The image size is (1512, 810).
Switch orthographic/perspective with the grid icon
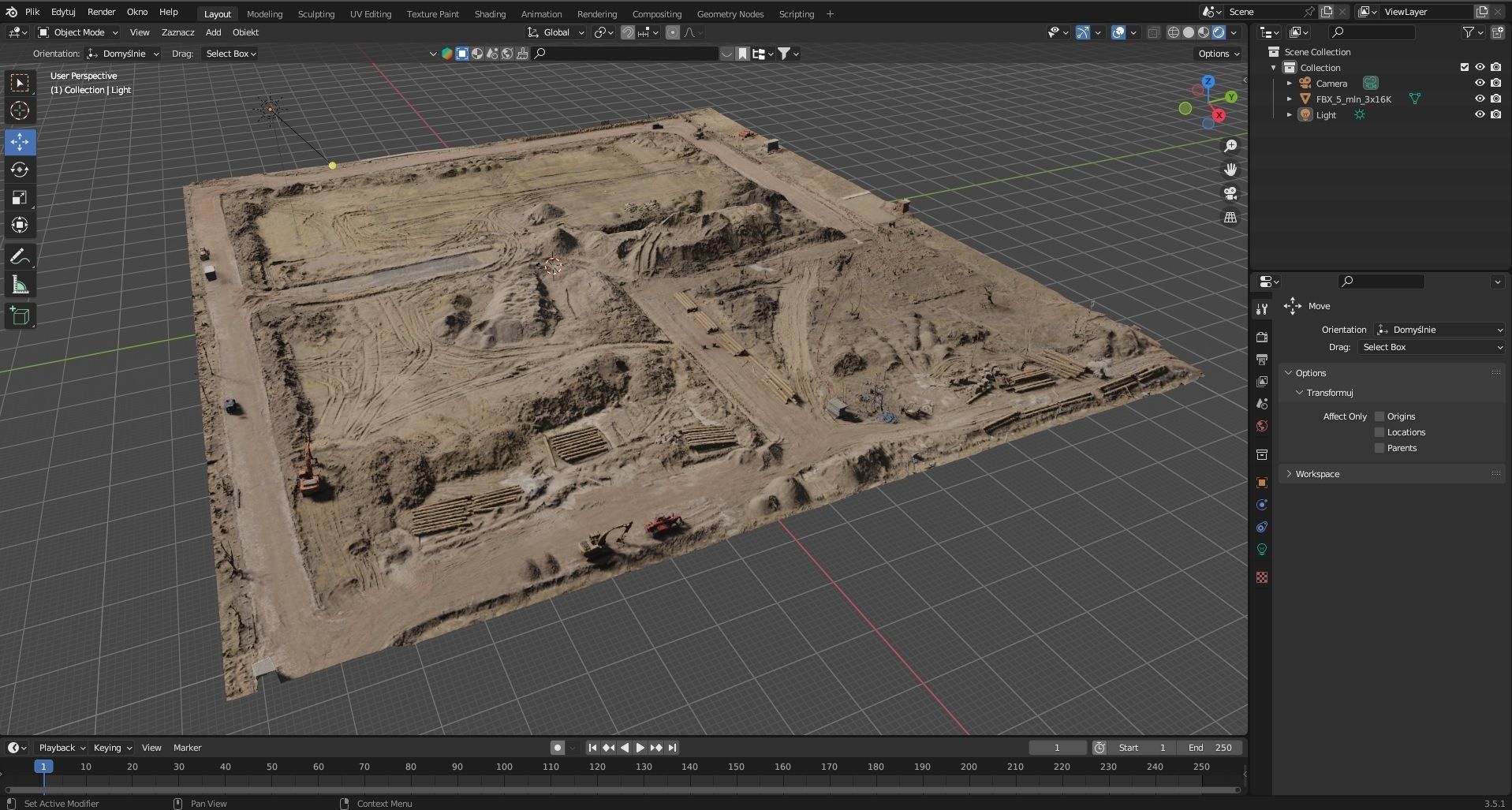point(1230,217)
